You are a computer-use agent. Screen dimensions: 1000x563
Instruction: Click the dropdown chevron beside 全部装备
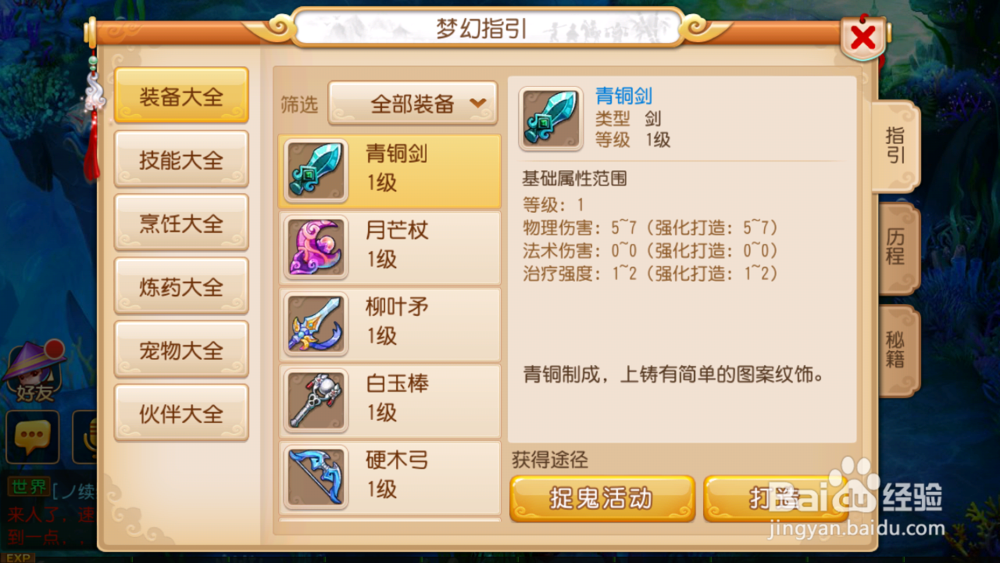point(478,103)
